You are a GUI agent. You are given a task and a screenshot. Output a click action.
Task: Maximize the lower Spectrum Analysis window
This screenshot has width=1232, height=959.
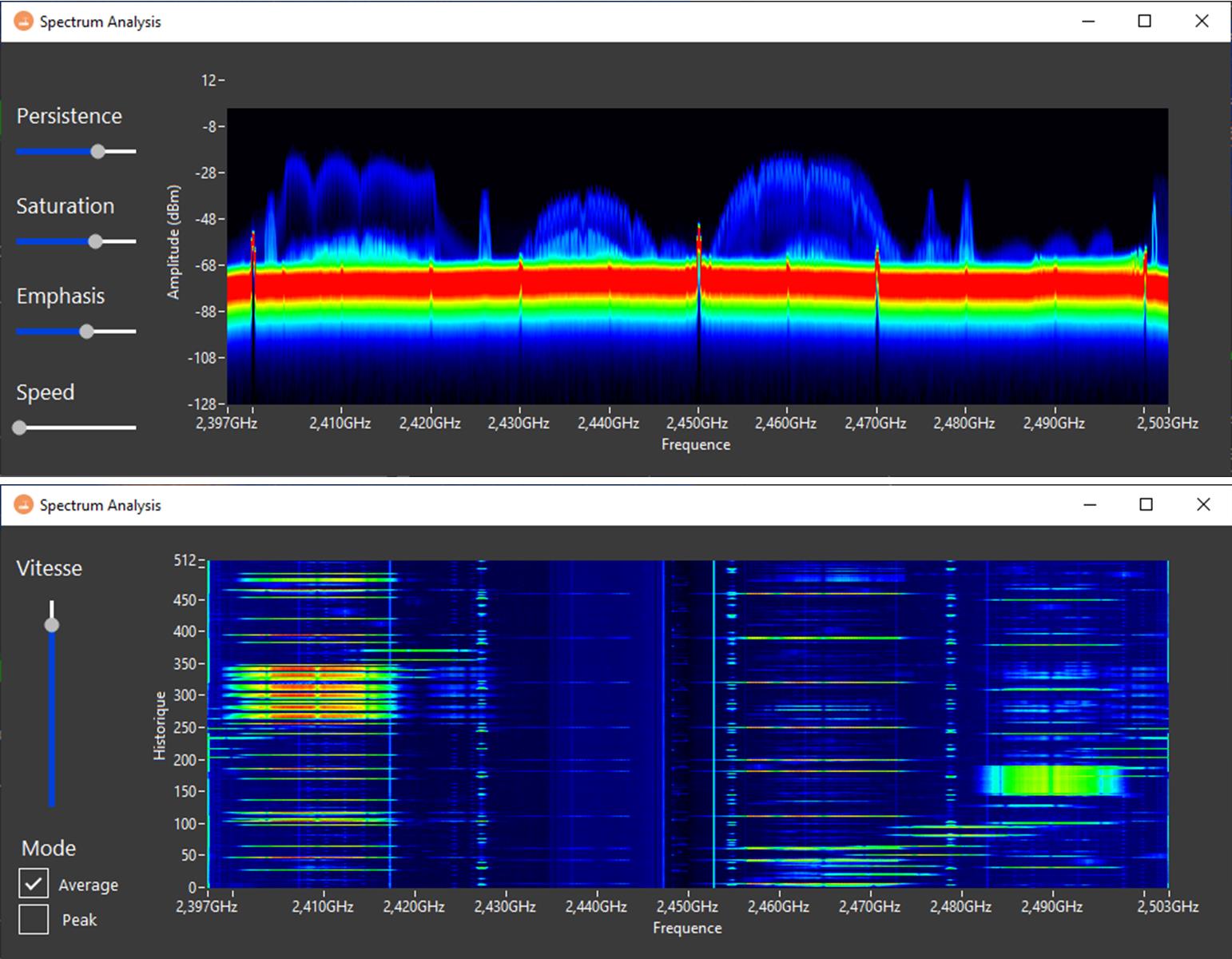click(1146, 505)
